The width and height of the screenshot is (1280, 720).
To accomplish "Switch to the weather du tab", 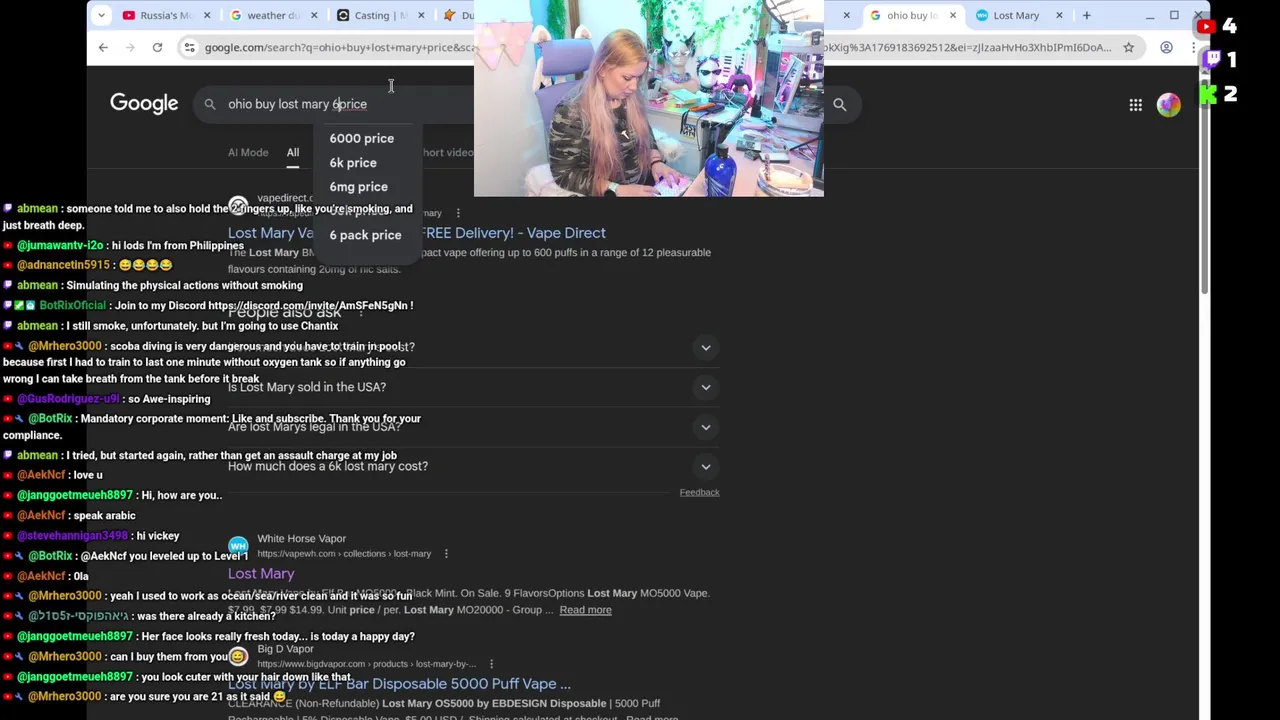I will point(265,15).
